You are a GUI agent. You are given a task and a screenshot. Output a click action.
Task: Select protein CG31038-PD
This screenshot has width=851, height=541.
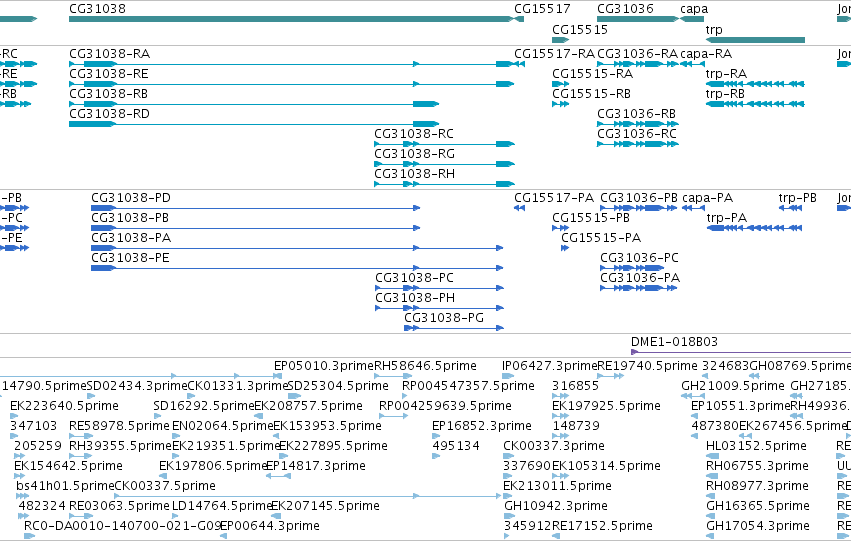pos(256,208)
